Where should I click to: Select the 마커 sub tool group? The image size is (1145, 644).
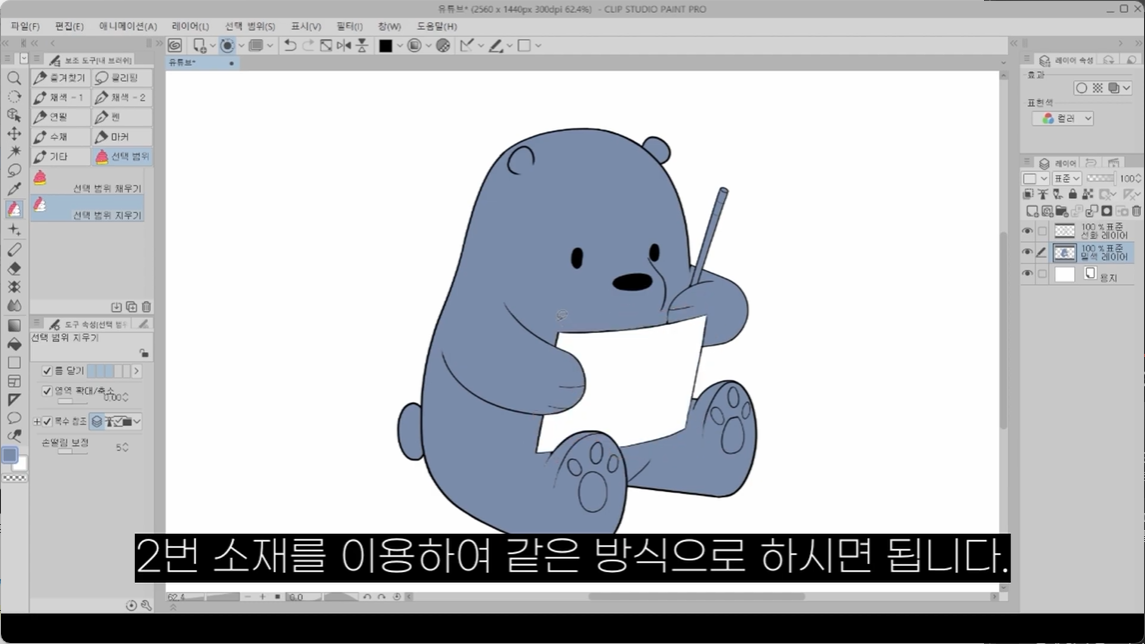(x=122, y=137)
